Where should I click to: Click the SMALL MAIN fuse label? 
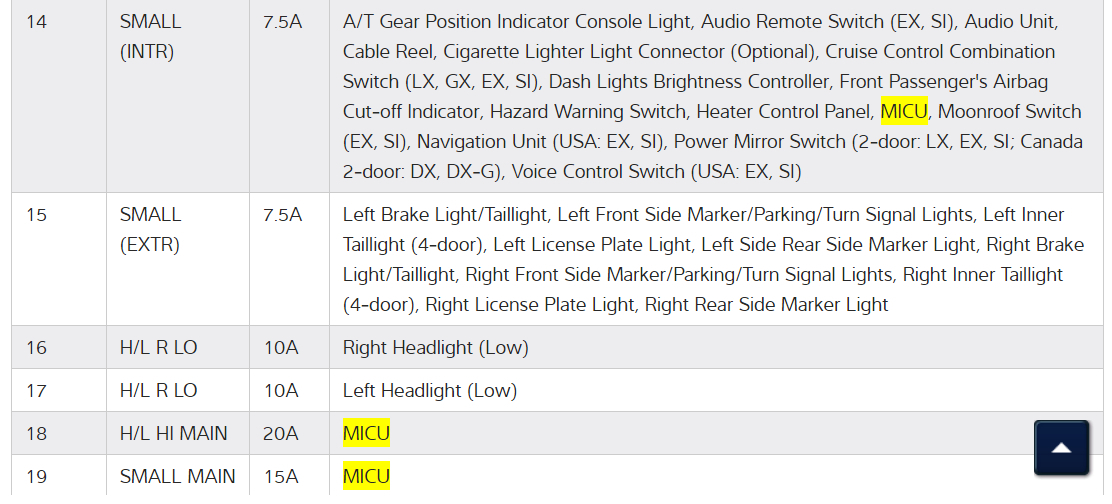pyautogui.click(x=177, y=476)
